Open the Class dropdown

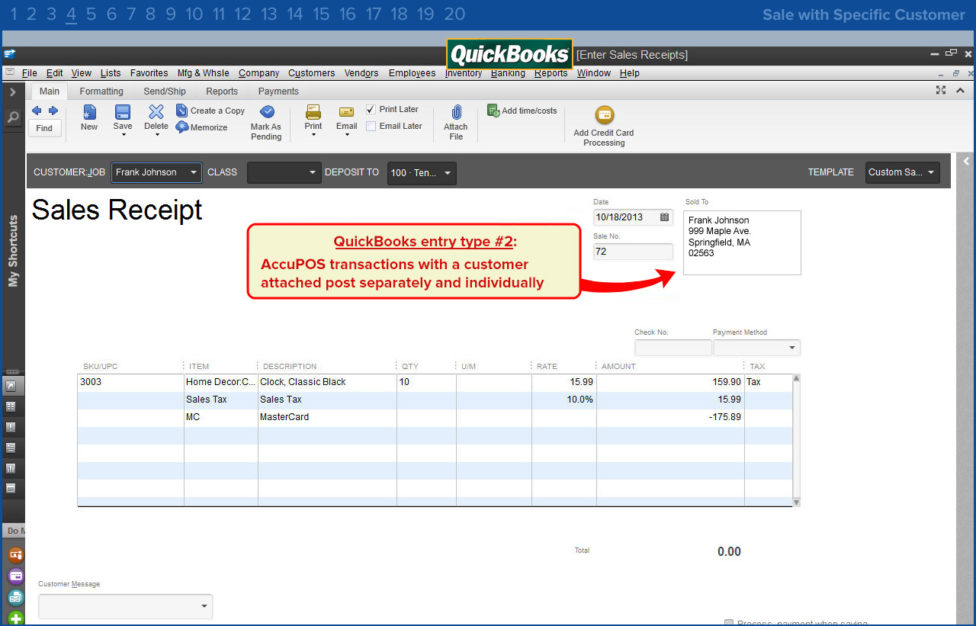284,172
